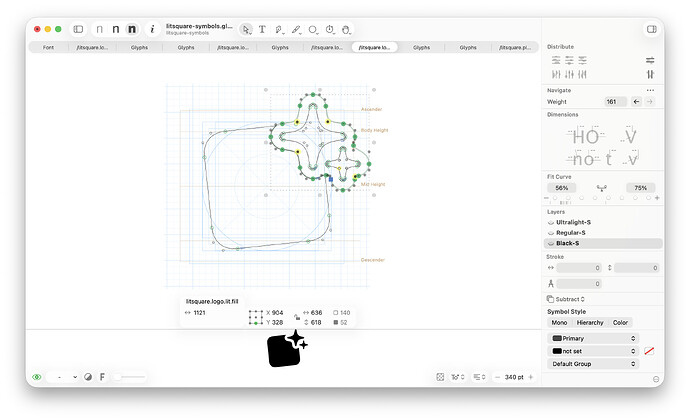Viewport: 690px width, 420px height.
Task: Select the Ultralight master 'n' button
Action: [x=99, y=29]
